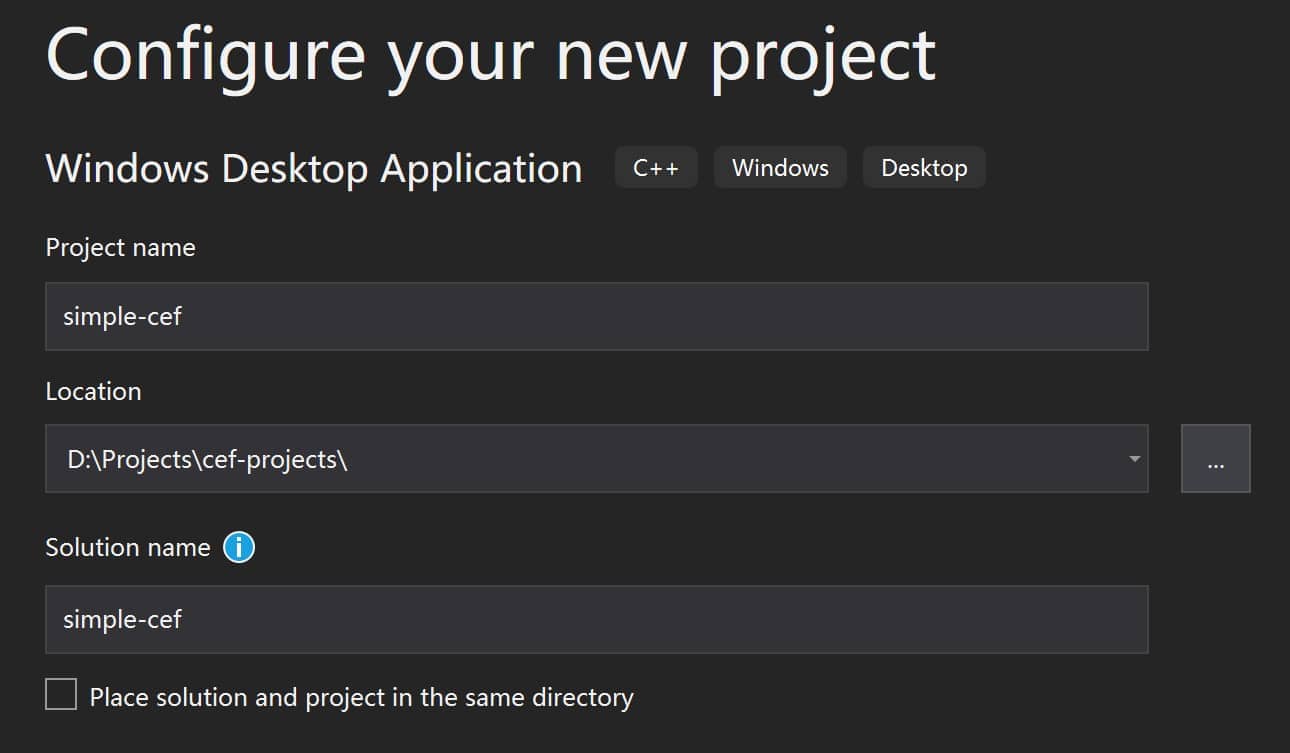The image size is (1290, 753).
Task: Click the Desktop project type tag
Action: (x=924, y=167)
